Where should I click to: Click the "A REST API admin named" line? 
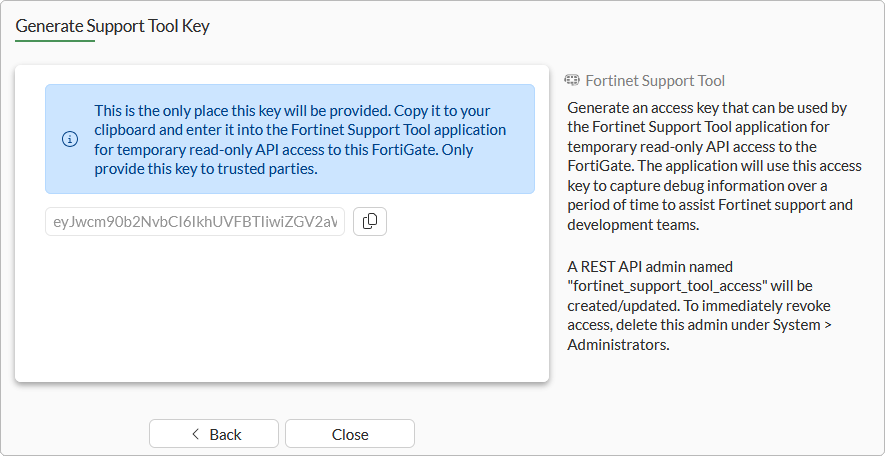[650, 267]
